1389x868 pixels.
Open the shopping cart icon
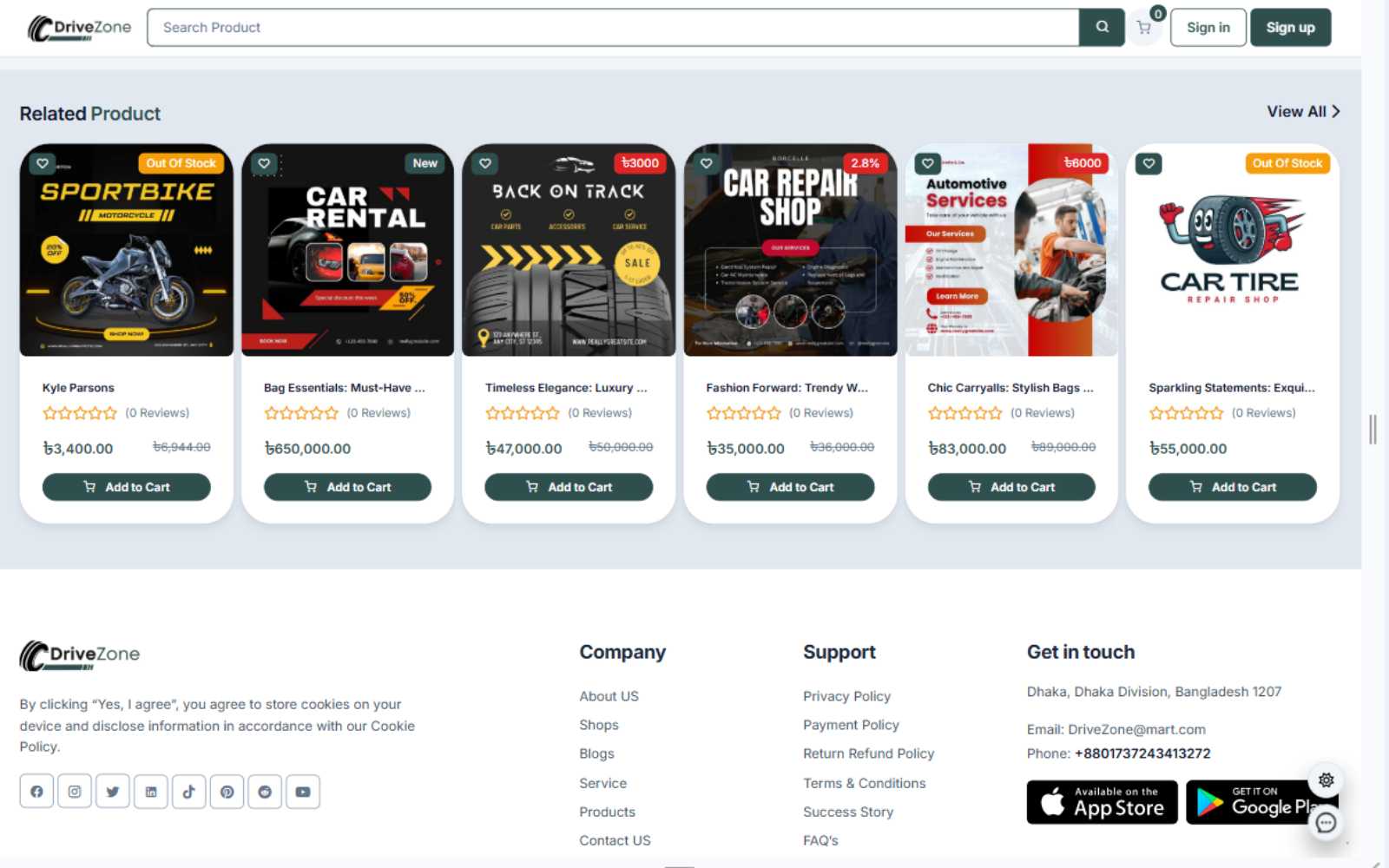coord(1144,28)
